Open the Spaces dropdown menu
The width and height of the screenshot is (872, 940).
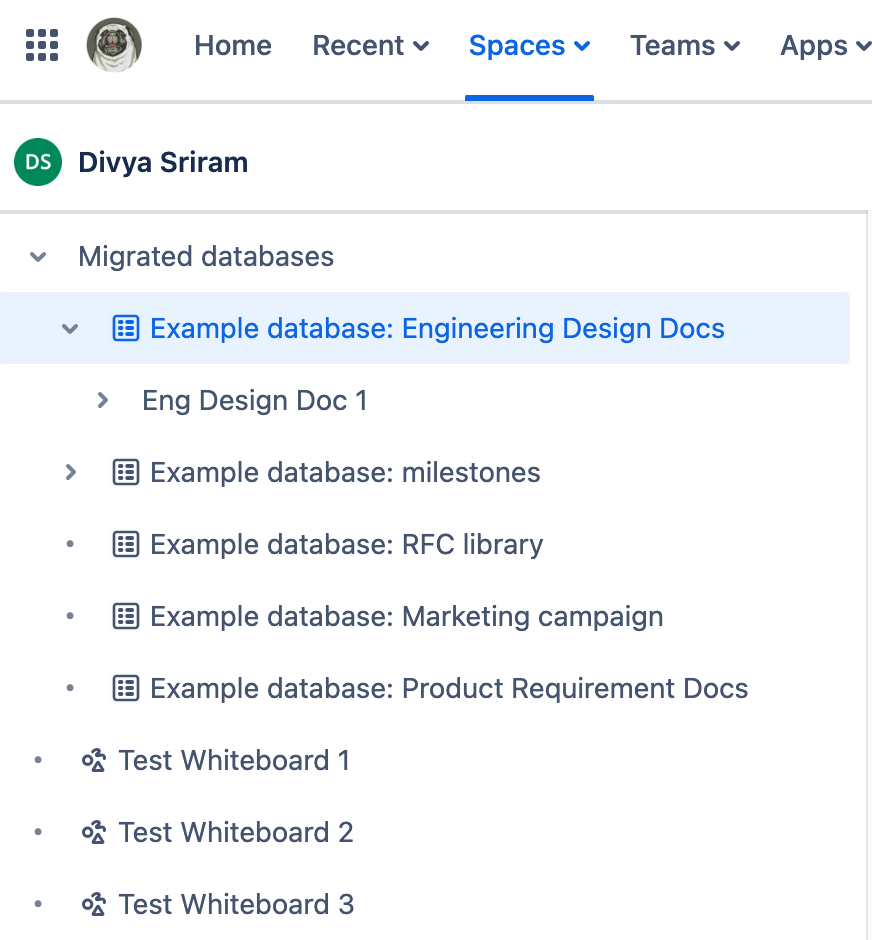(x=529, y=46)
